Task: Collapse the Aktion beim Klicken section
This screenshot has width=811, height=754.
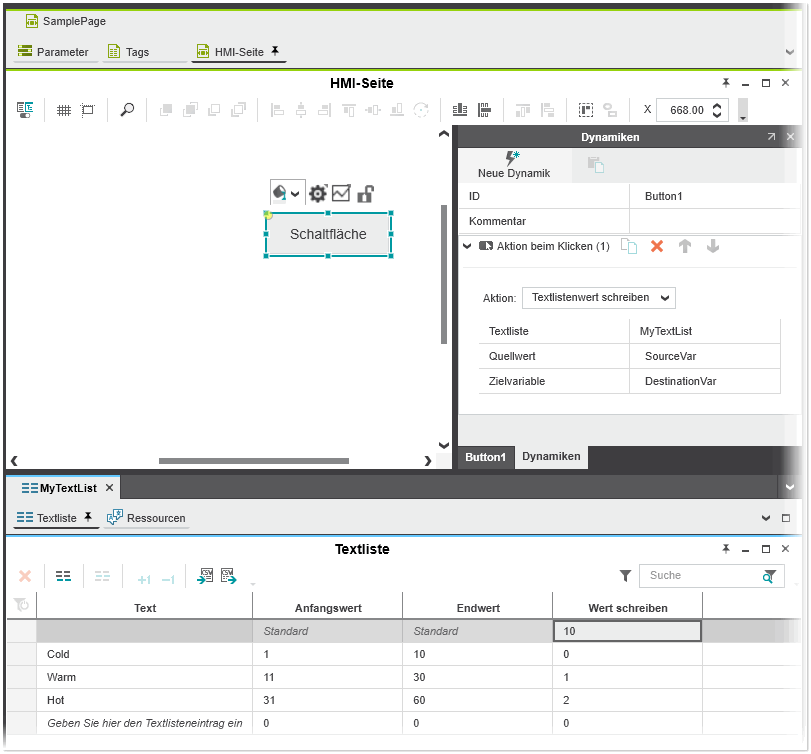Action: click(467, 246)
